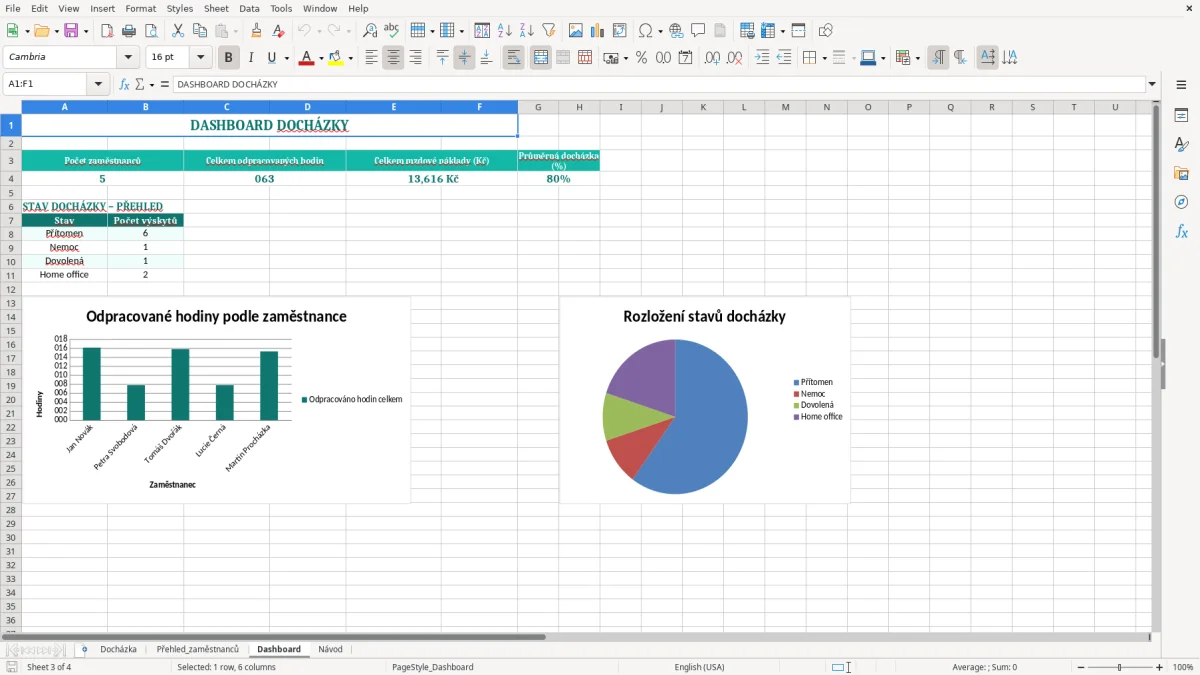Click 100% zoom level in status bar
The width and height of the screenshot is (1200, 675).
click(x=1183, y=667)
